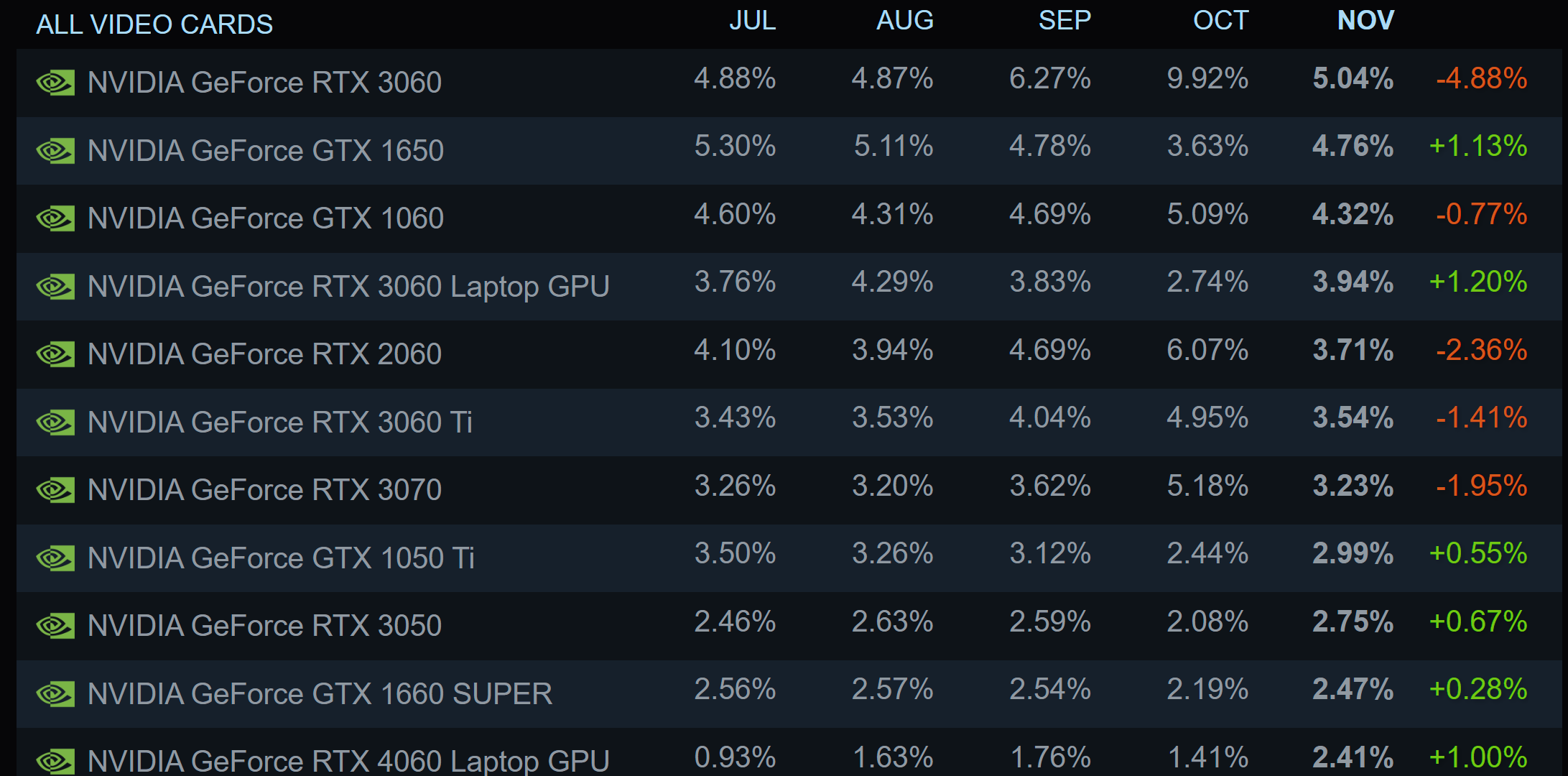
Task: Select the ALL VIDEO CARDS heading
Action: click(x=154, y=24)
